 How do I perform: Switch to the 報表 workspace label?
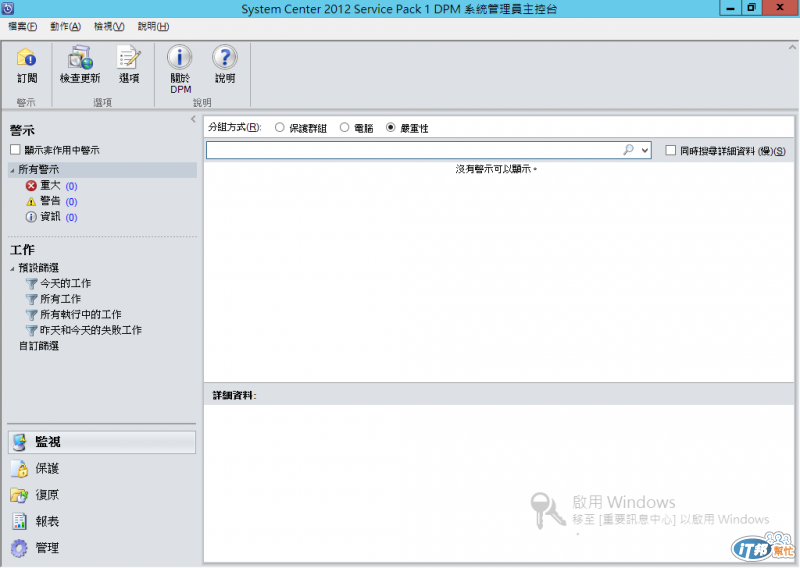(x=47, y=521)
